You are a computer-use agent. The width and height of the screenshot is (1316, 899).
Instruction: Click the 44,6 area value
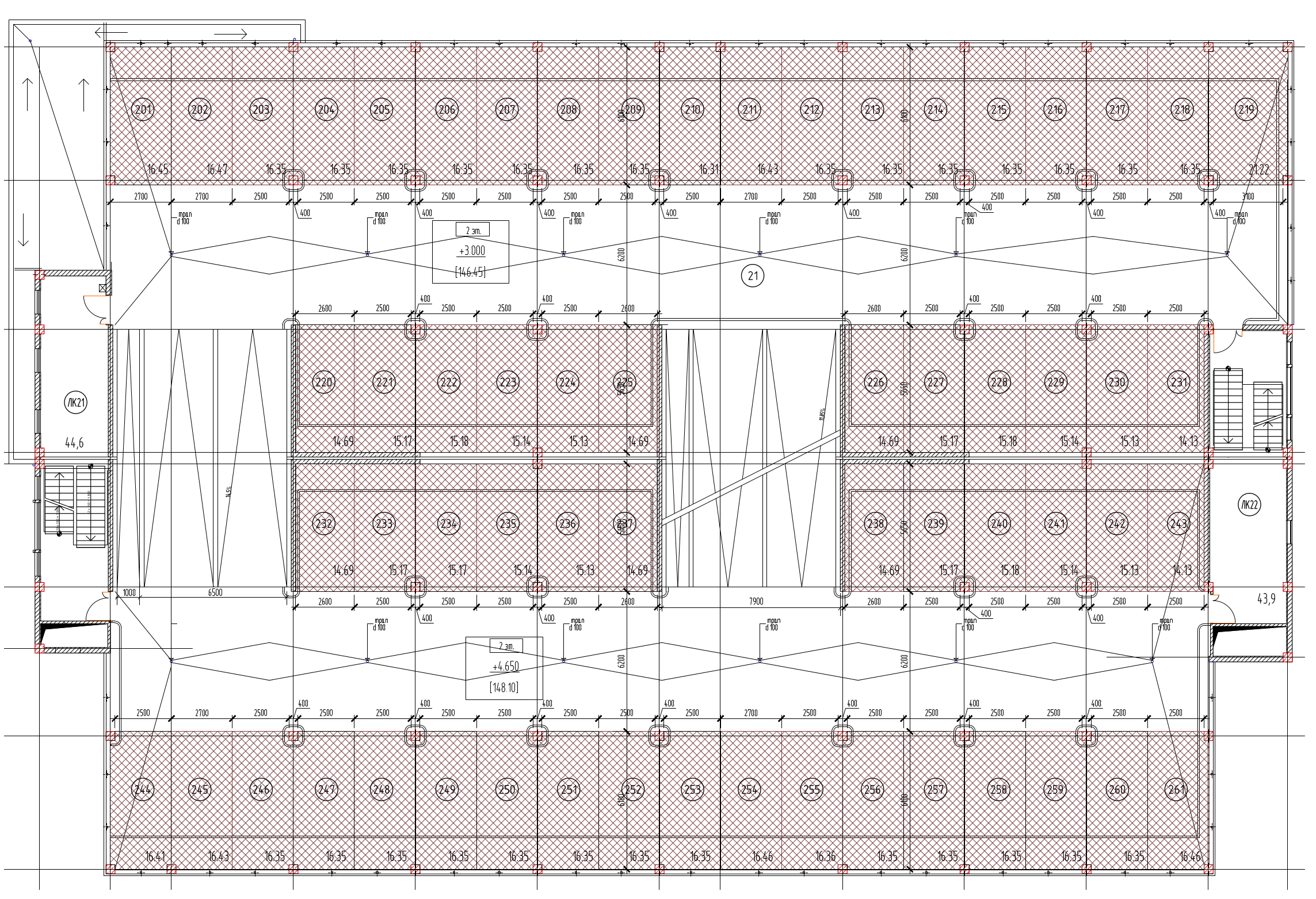(74, 443)
